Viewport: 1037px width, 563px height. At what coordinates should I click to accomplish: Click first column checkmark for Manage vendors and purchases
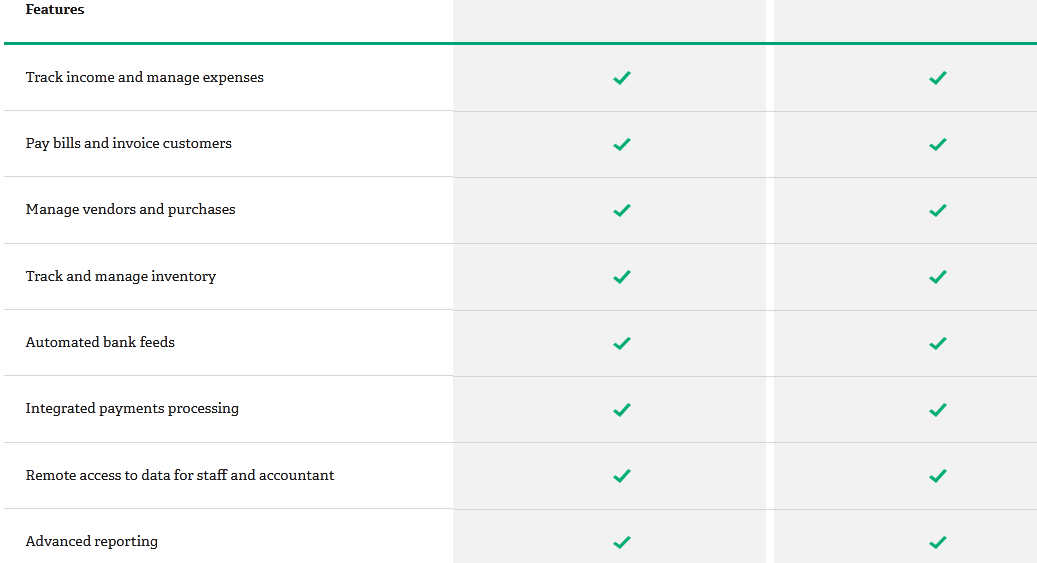pos(622,210)
